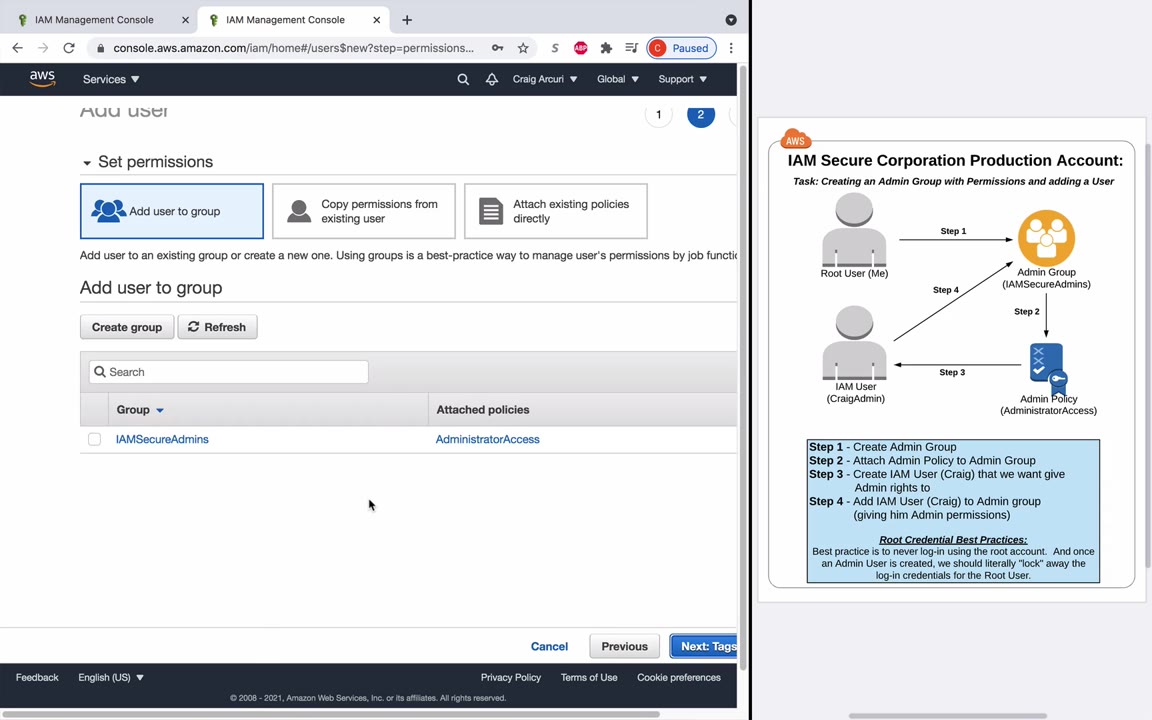Click the Feedback link in footer
This screenshot has height=720, width=1152.
tap(37, 677)
